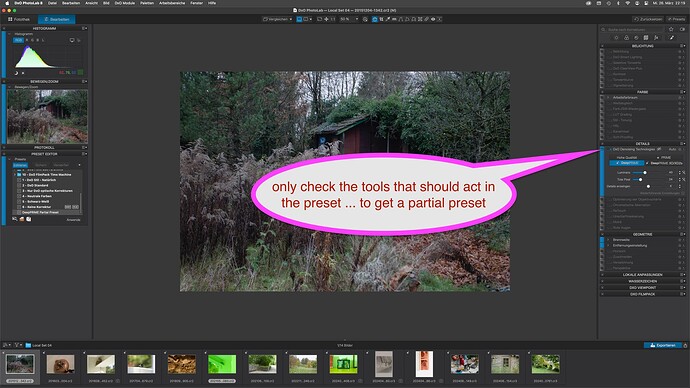This screenshot has height=388, width=690.
Task: Adjust the Luminanz slider handle
Action: [x=645, y=172]
